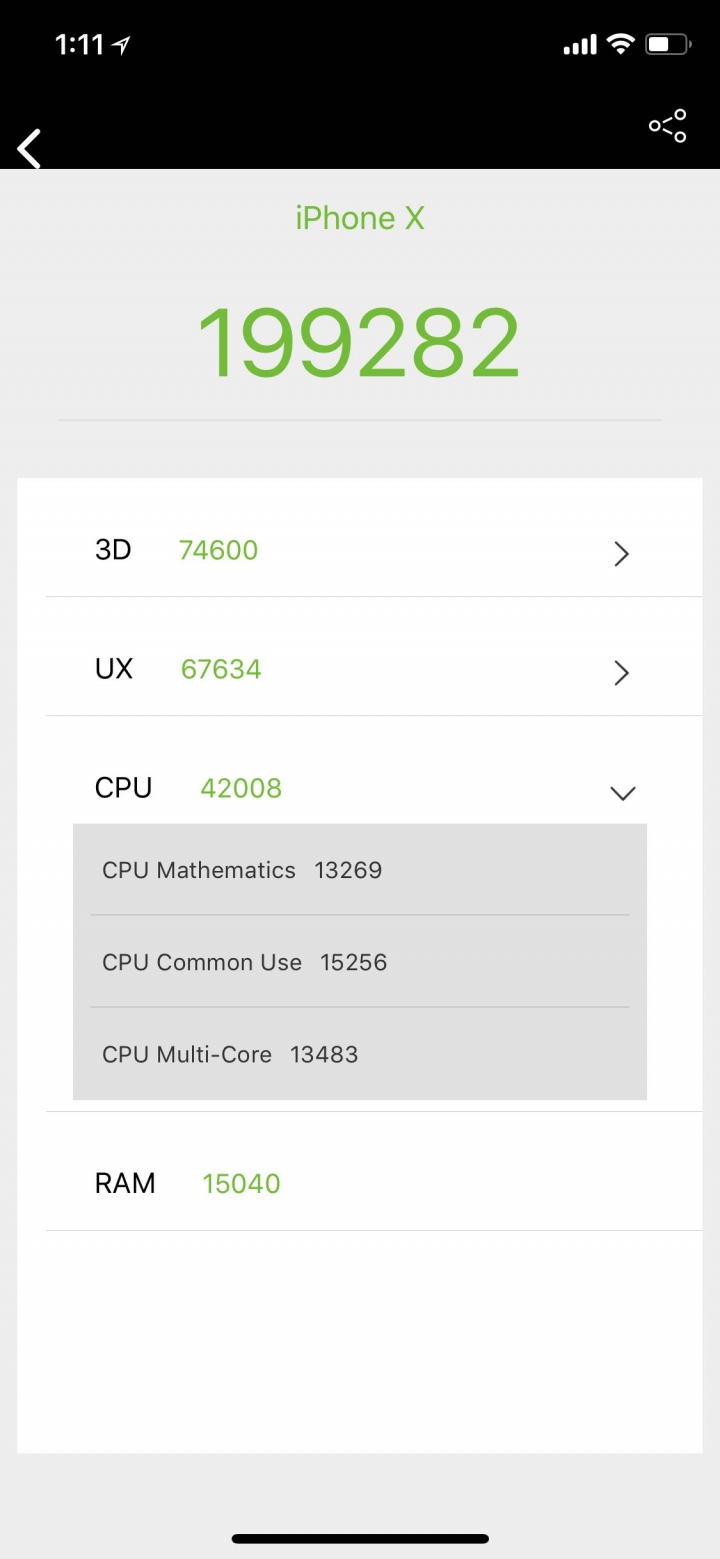The width and height of the screenshot is (720, 1559).
Task: Tap the Wi-Fi status icon
Action: point(621,45)
